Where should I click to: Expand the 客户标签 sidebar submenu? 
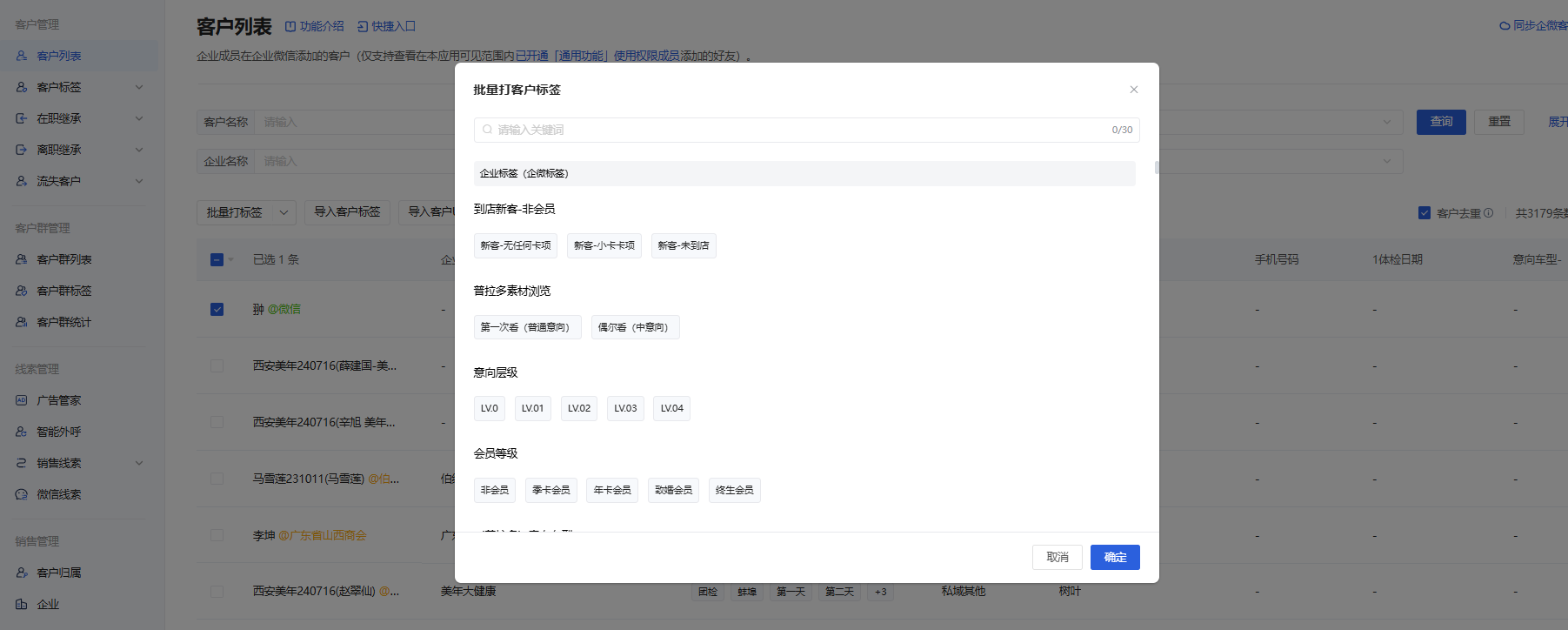click(139, 87)
